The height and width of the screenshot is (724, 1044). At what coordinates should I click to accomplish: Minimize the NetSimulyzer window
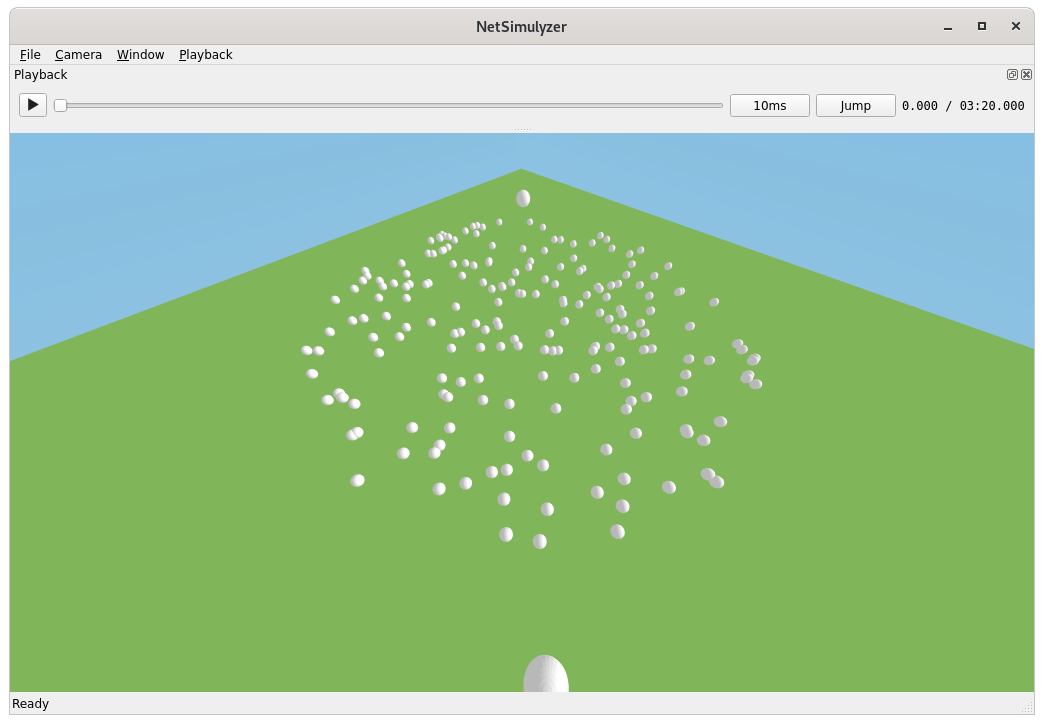[947, 27]
